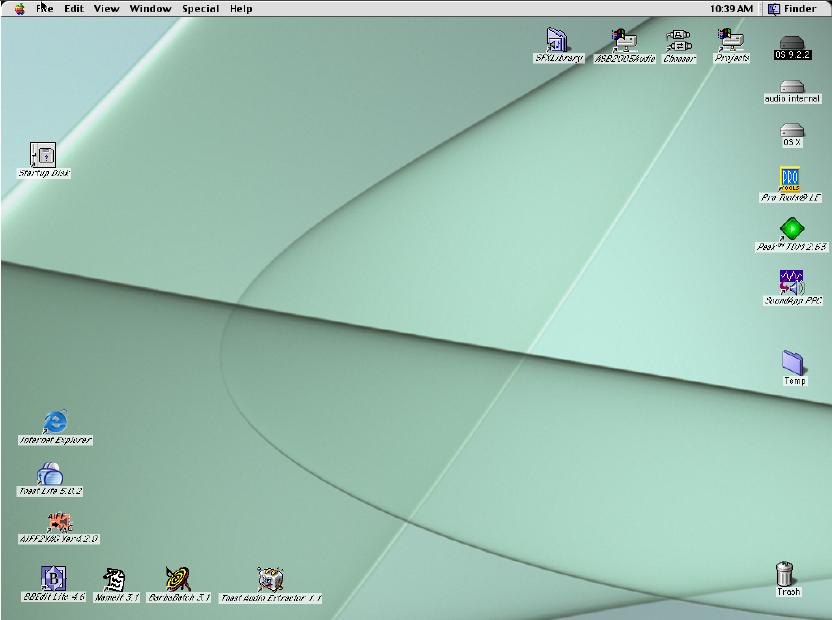Select the AIFF2WAC converter icon
The image size is (832, 620).
click(x=59, y=522)
